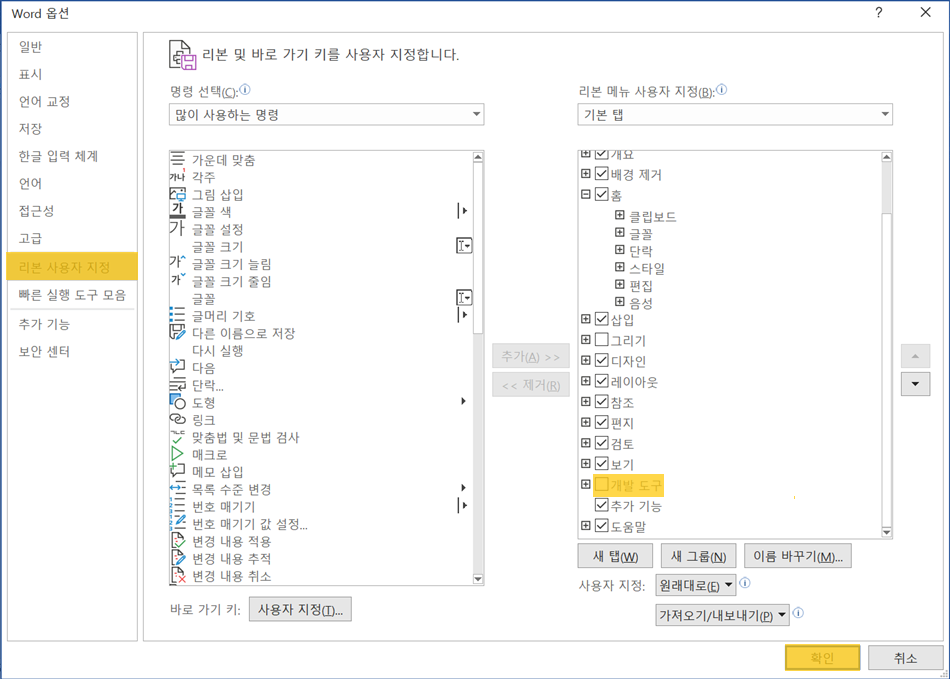
Task: Select the 가운데 맞춤 command icon
Action: tap(178, 159)
